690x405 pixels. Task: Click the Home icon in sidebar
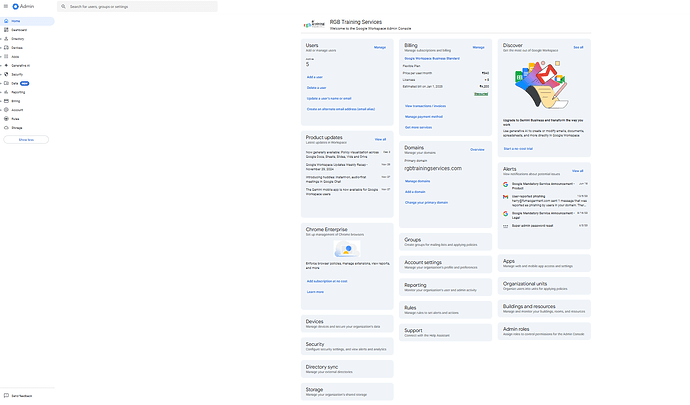6,21
